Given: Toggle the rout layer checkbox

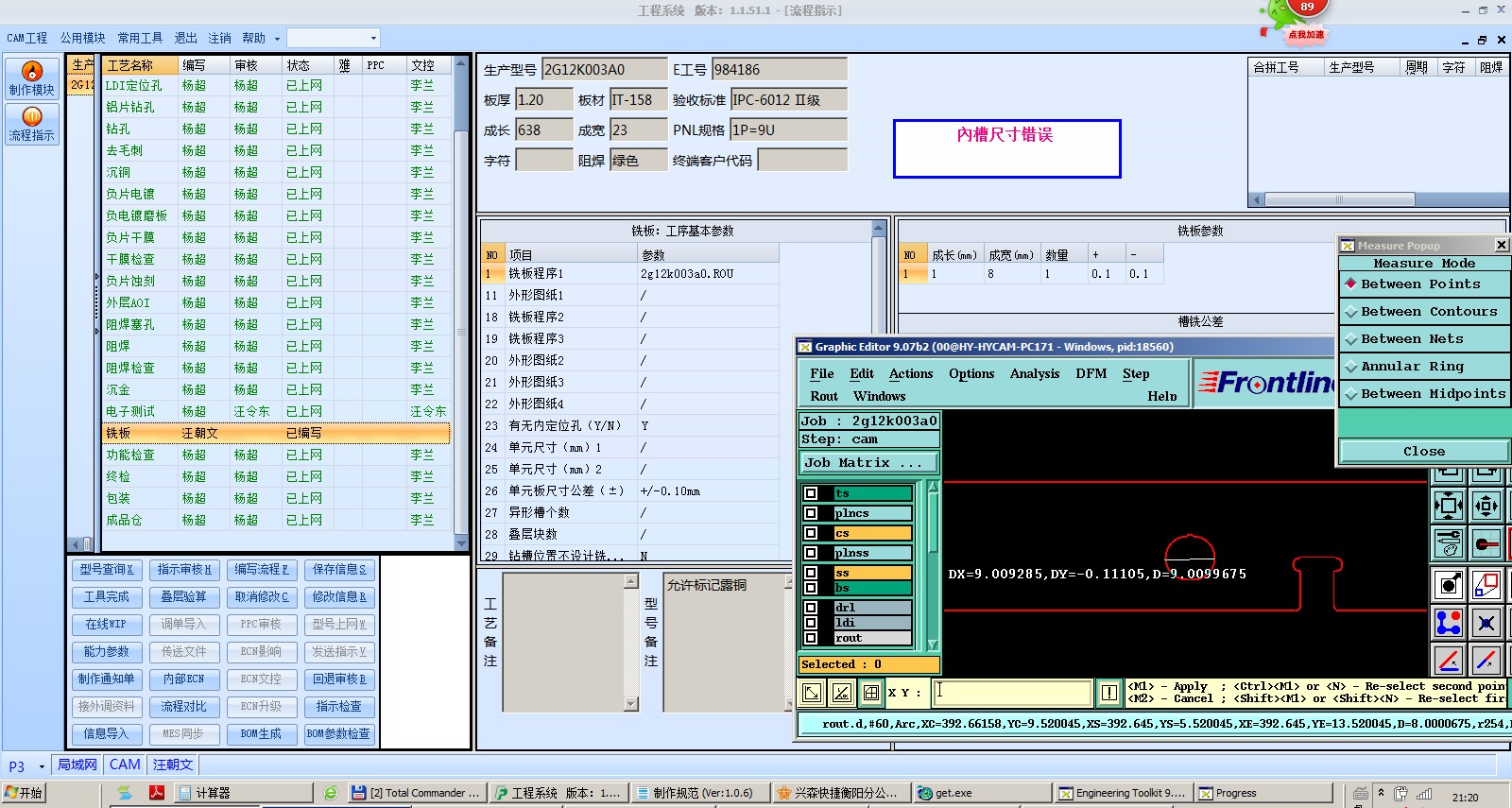Looking at the screenshot, I should (811, 638).
